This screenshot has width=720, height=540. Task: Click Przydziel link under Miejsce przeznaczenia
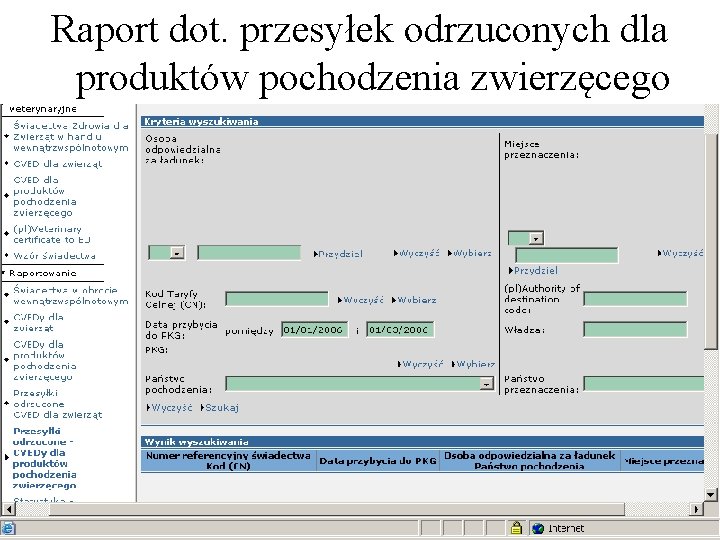[533, 270]
